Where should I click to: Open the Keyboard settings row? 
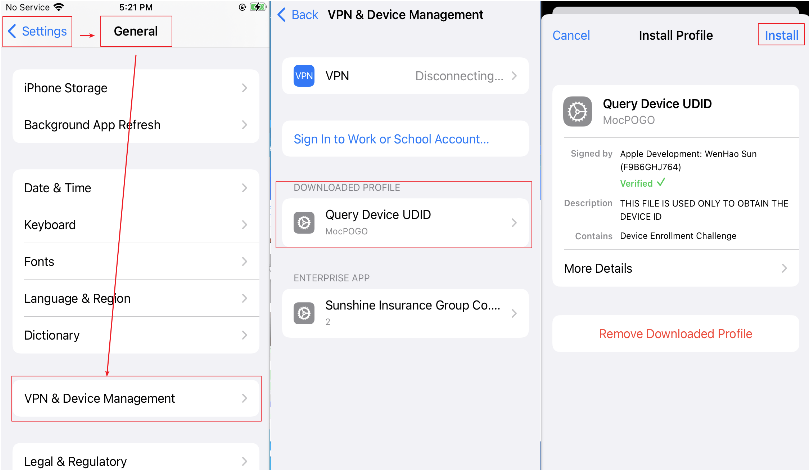click(135, 225)
